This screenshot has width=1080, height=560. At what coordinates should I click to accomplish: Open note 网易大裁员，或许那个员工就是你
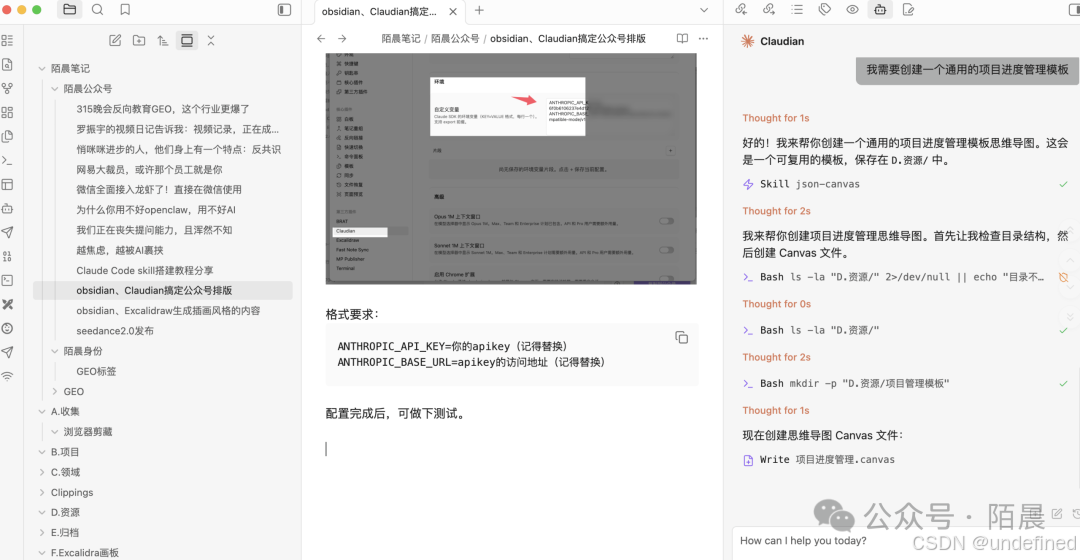149,169
